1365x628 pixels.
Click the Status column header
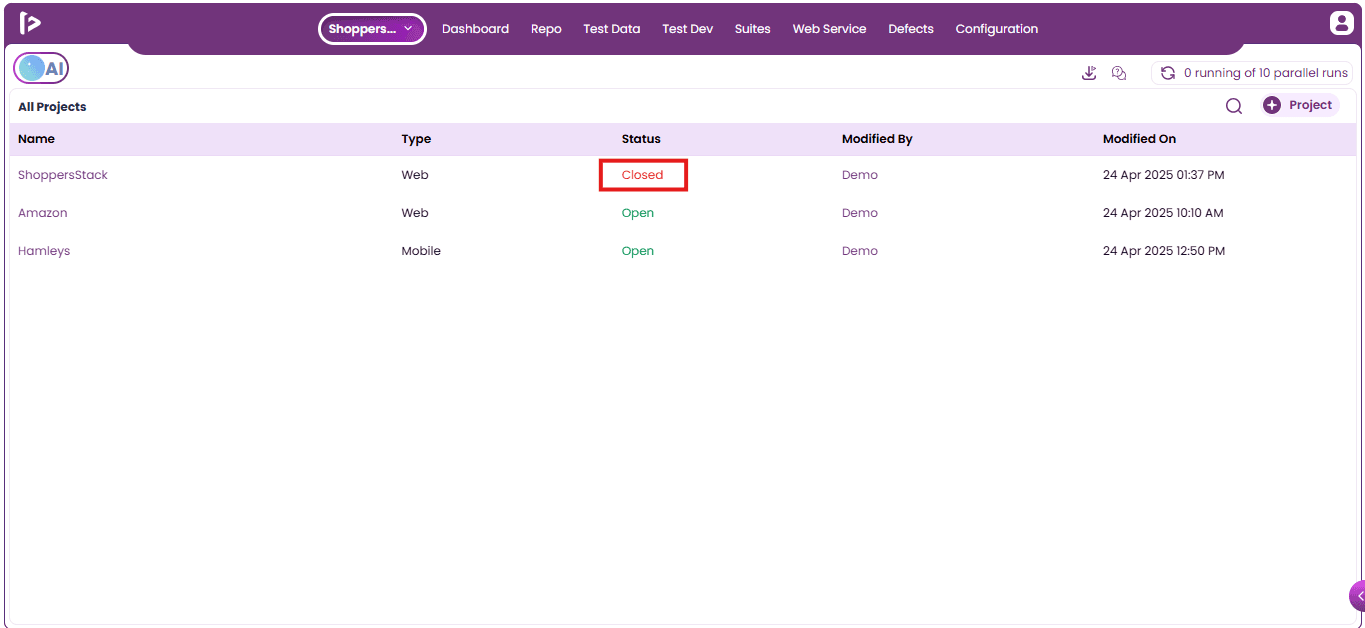coord(641,139)
